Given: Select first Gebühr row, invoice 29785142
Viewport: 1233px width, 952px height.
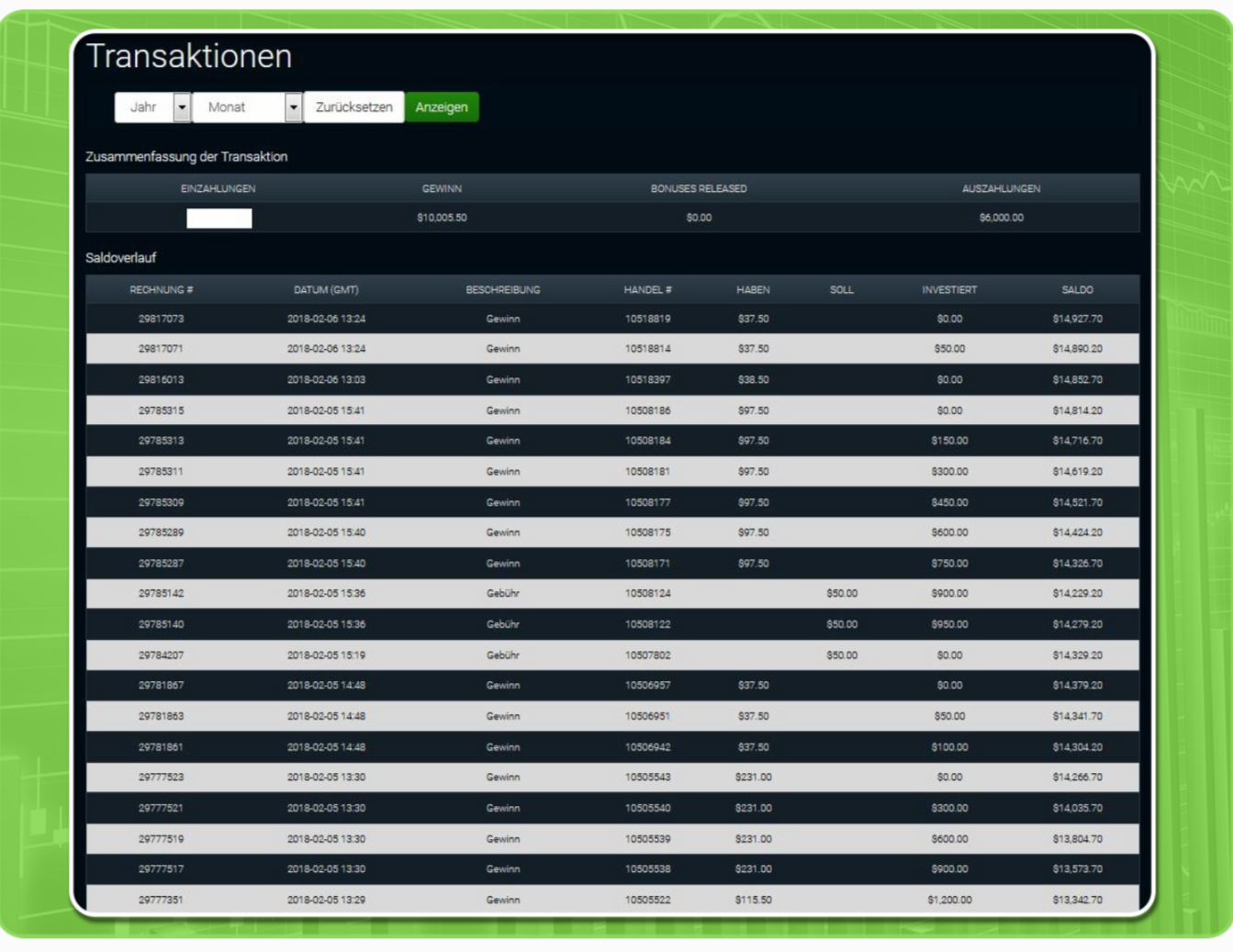Looking at the screenshot, I should tap(162, 594).
